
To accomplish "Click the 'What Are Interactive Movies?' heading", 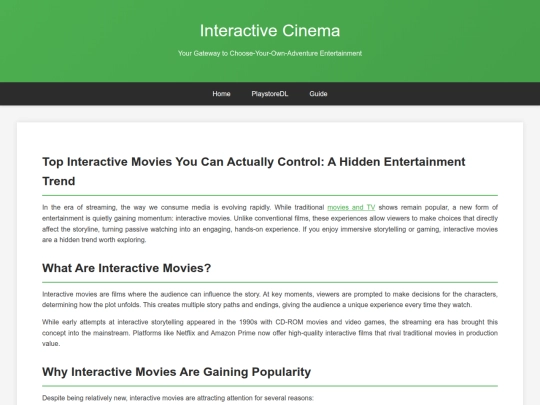I will pyautogui.click(x=126, y=268).
